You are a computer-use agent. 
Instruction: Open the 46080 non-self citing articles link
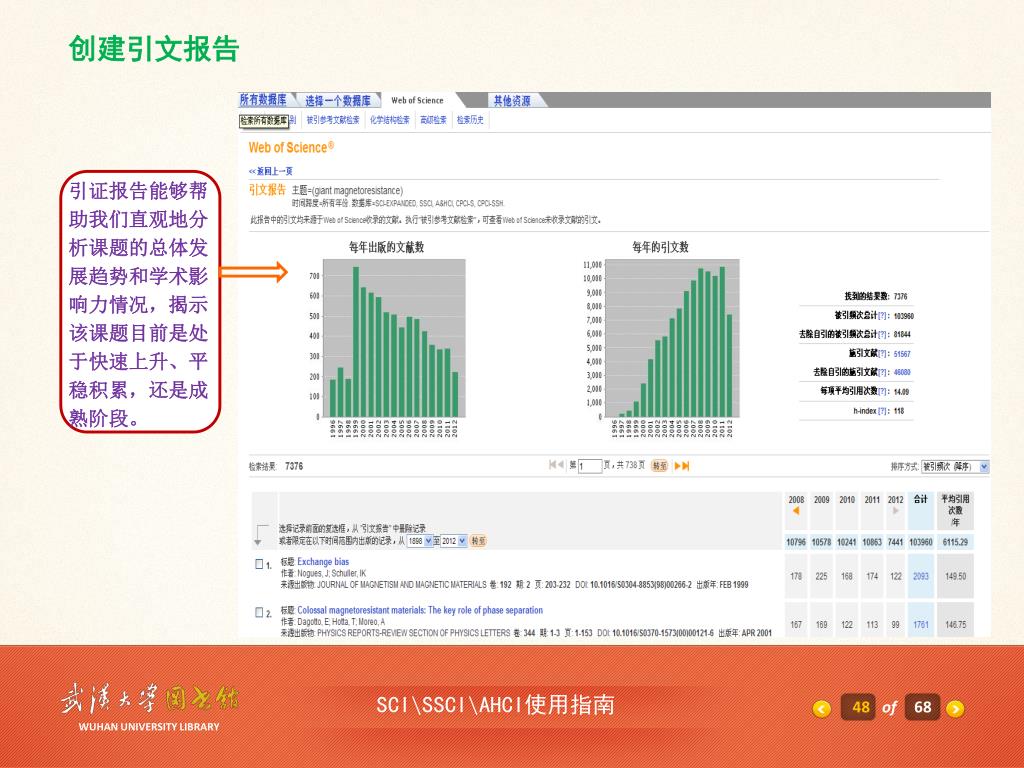(x=902, y=373)
